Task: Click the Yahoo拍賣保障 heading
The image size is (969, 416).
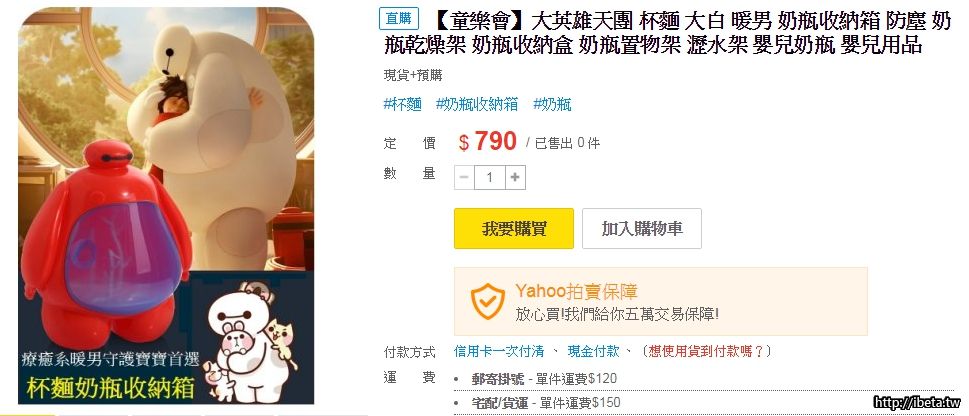Action: [577, 292]
